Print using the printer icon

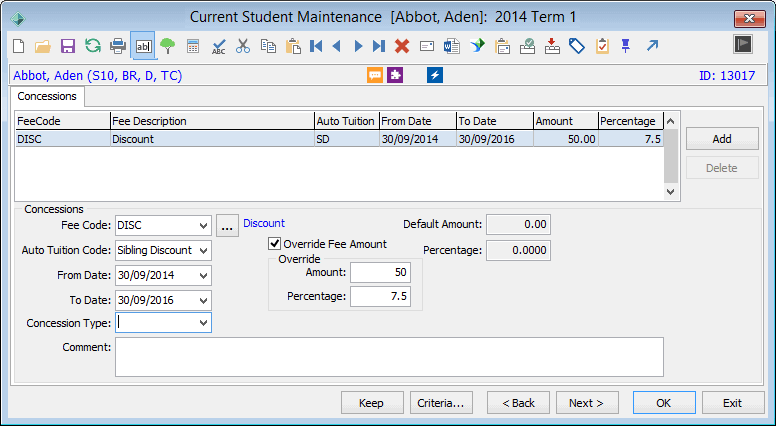[118, 47]
